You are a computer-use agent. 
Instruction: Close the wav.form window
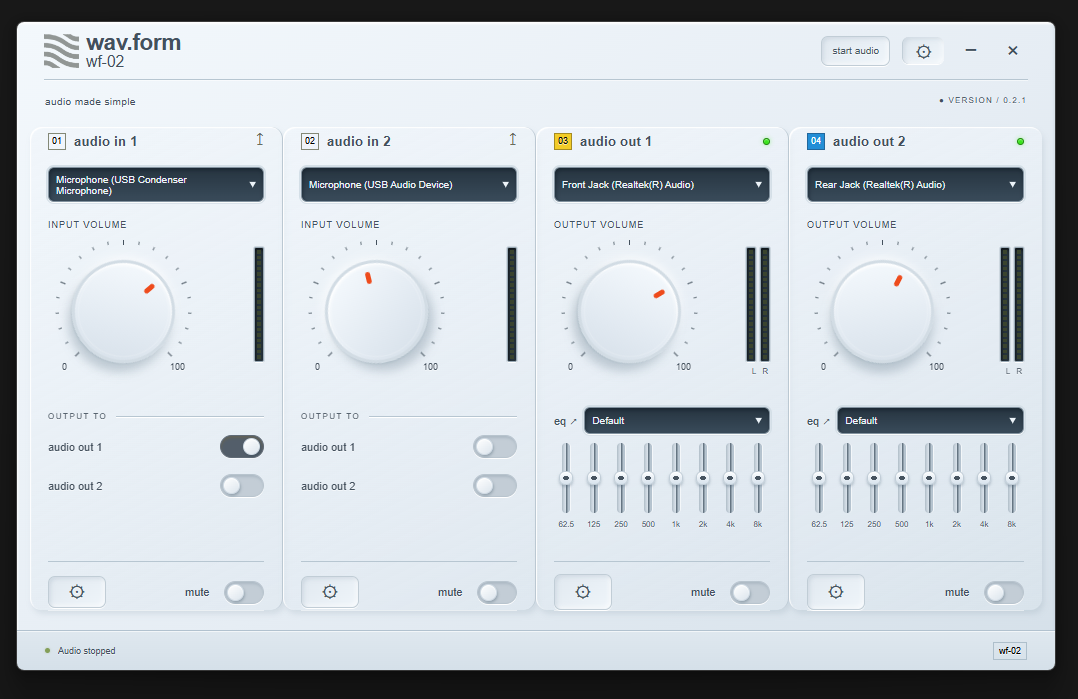(x=1013, y=50)
